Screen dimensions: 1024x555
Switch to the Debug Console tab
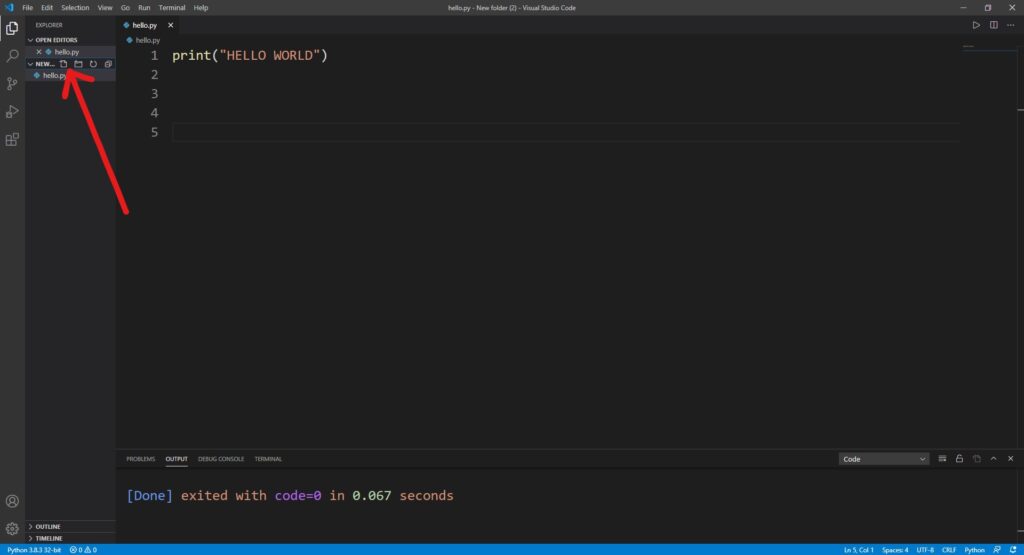(x=221, y=459)
